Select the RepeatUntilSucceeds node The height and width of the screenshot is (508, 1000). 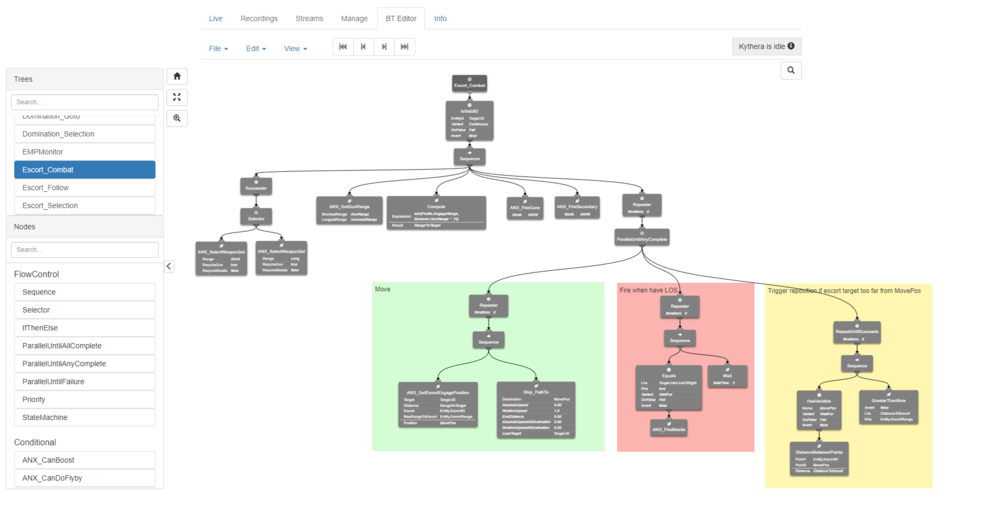point(857,333)
